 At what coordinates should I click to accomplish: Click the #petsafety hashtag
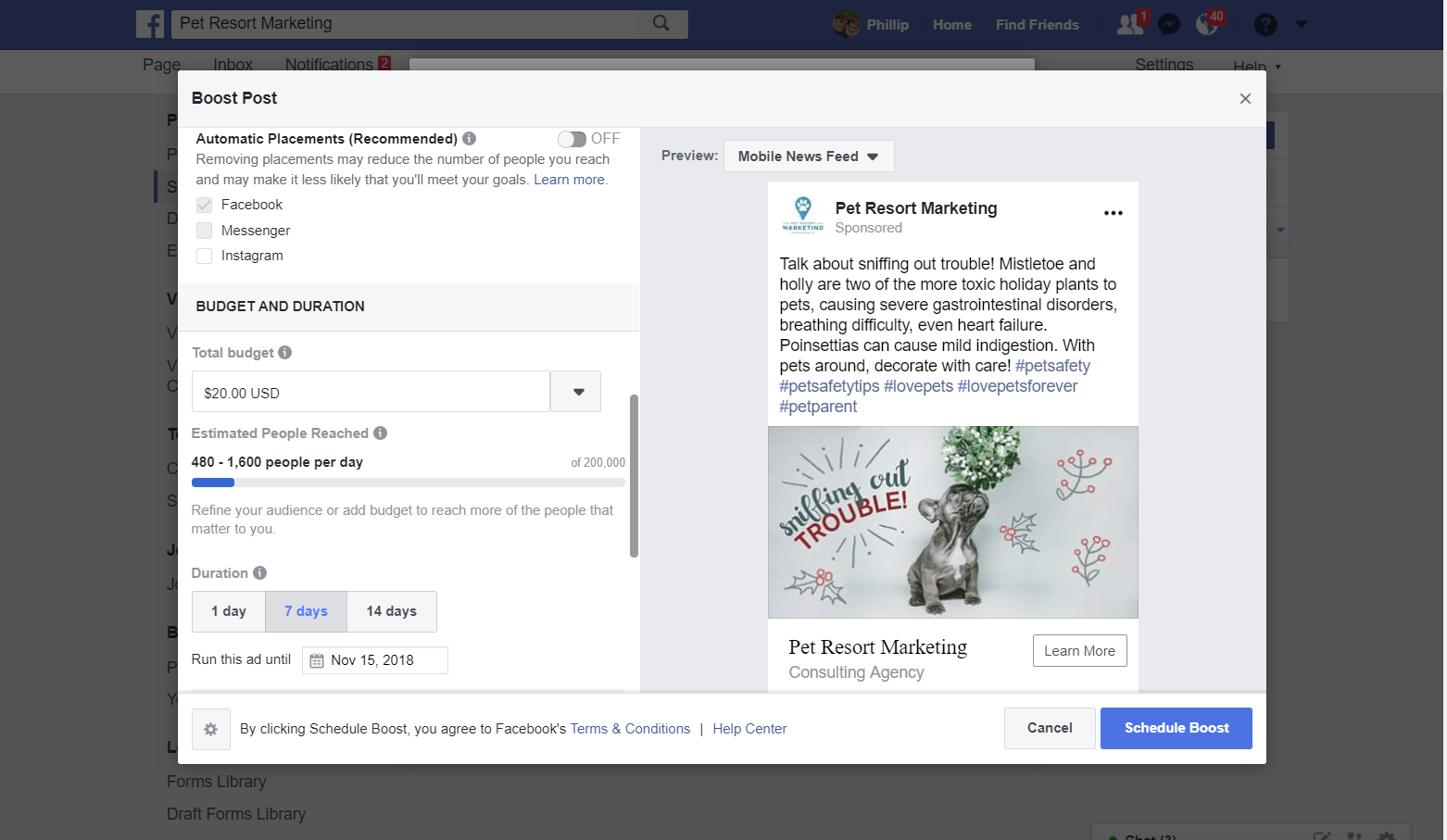tap(1052, 366)
